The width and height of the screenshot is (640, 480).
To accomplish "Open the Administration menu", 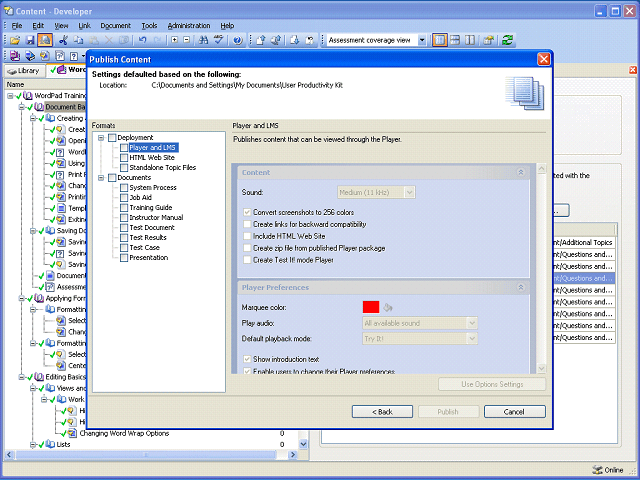I will [x=189, y=26].
